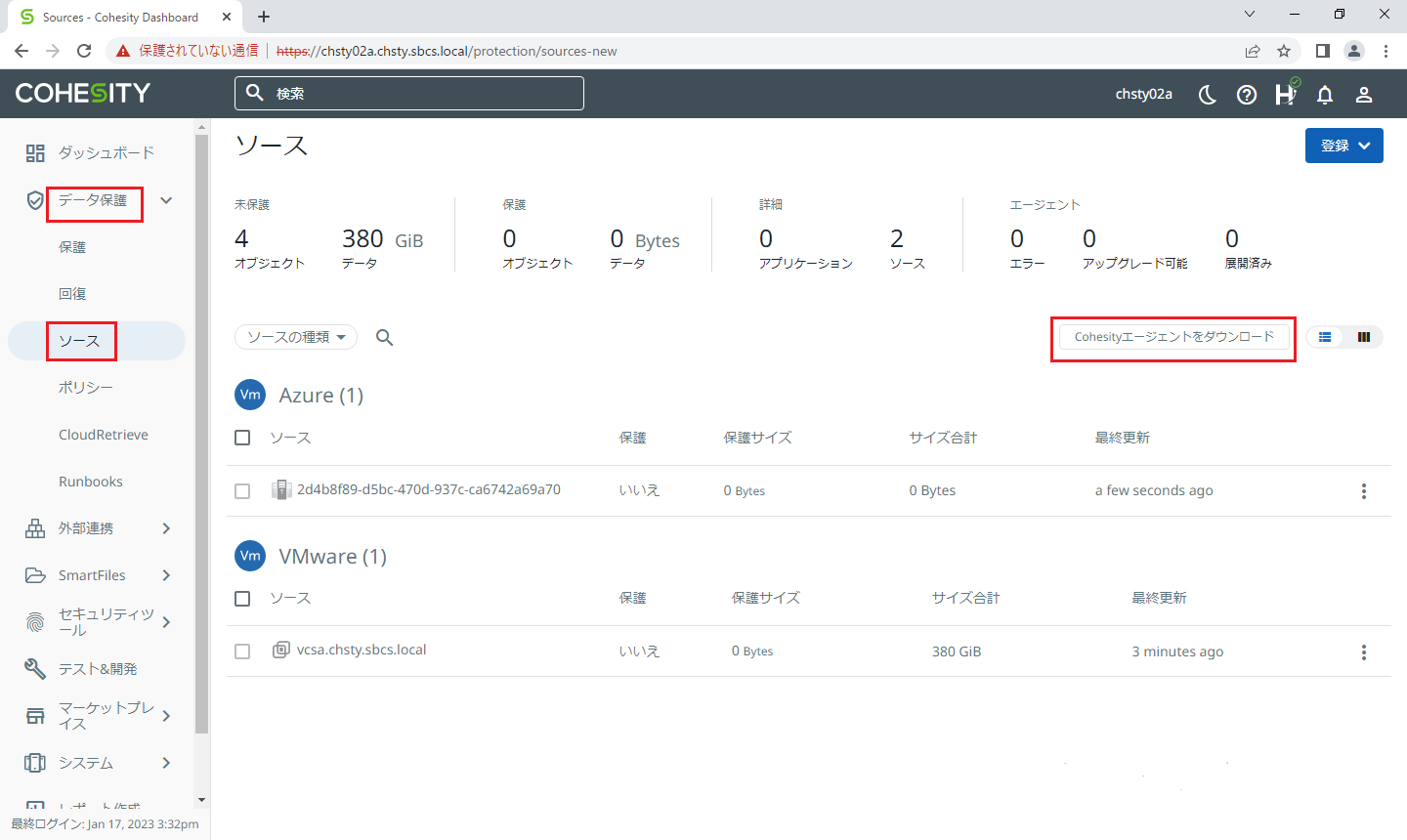Viewport: 1407px width, 840px height.
Task: Click the marketplace storefront icon
Action: [35, 716]
